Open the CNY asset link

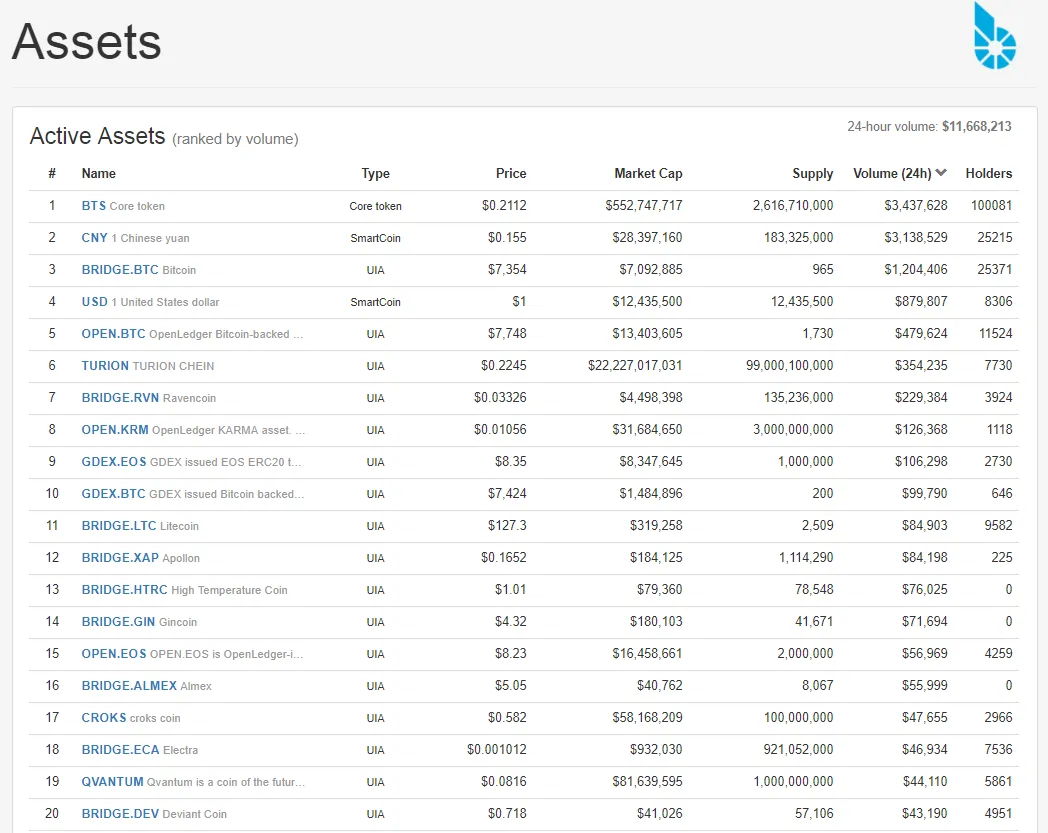click(94, 238)
